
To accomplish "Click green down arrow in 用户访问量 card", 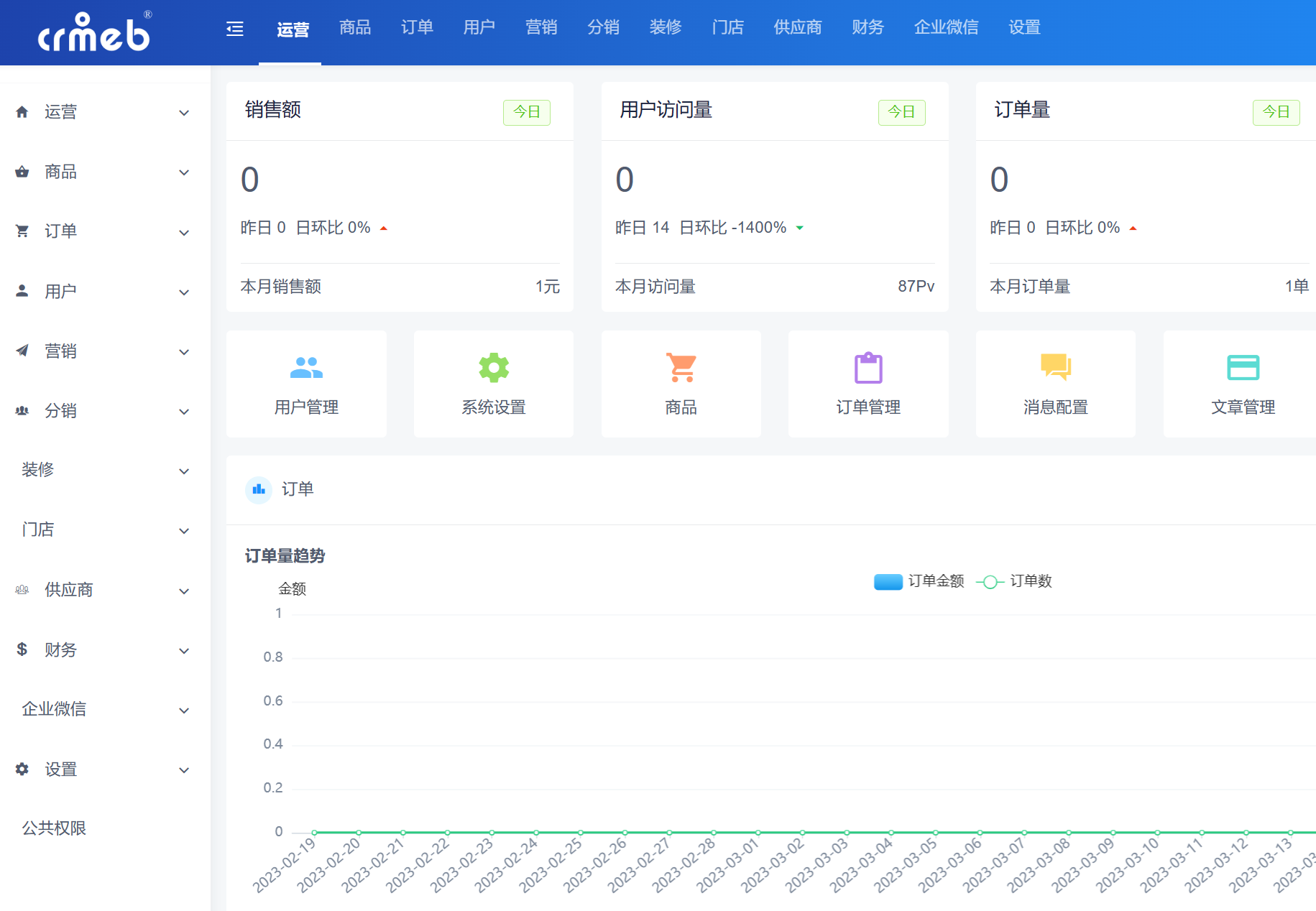I will coord(799,228).
